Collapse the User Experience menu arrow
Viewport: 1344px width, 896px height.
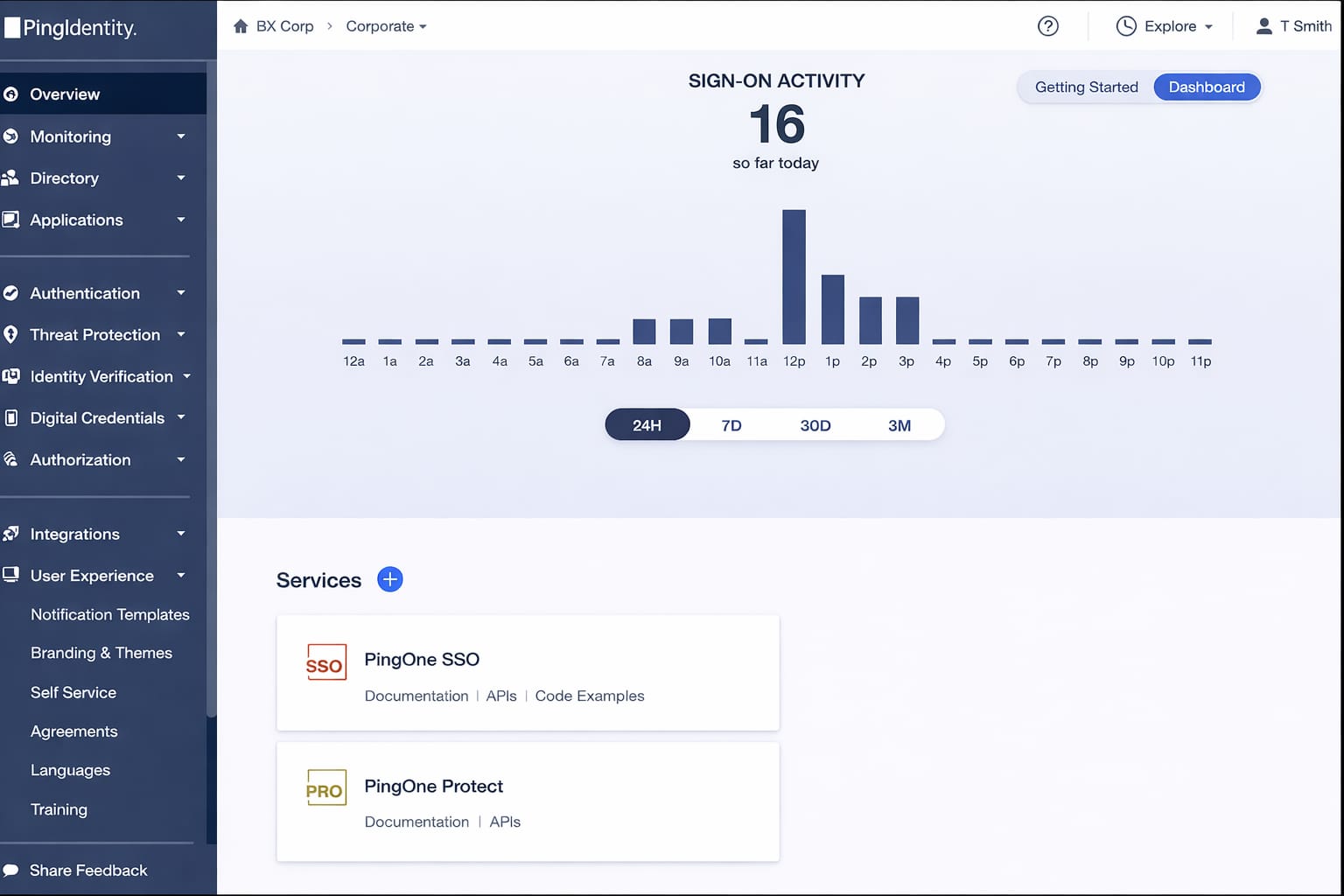(x=181, y=575)
